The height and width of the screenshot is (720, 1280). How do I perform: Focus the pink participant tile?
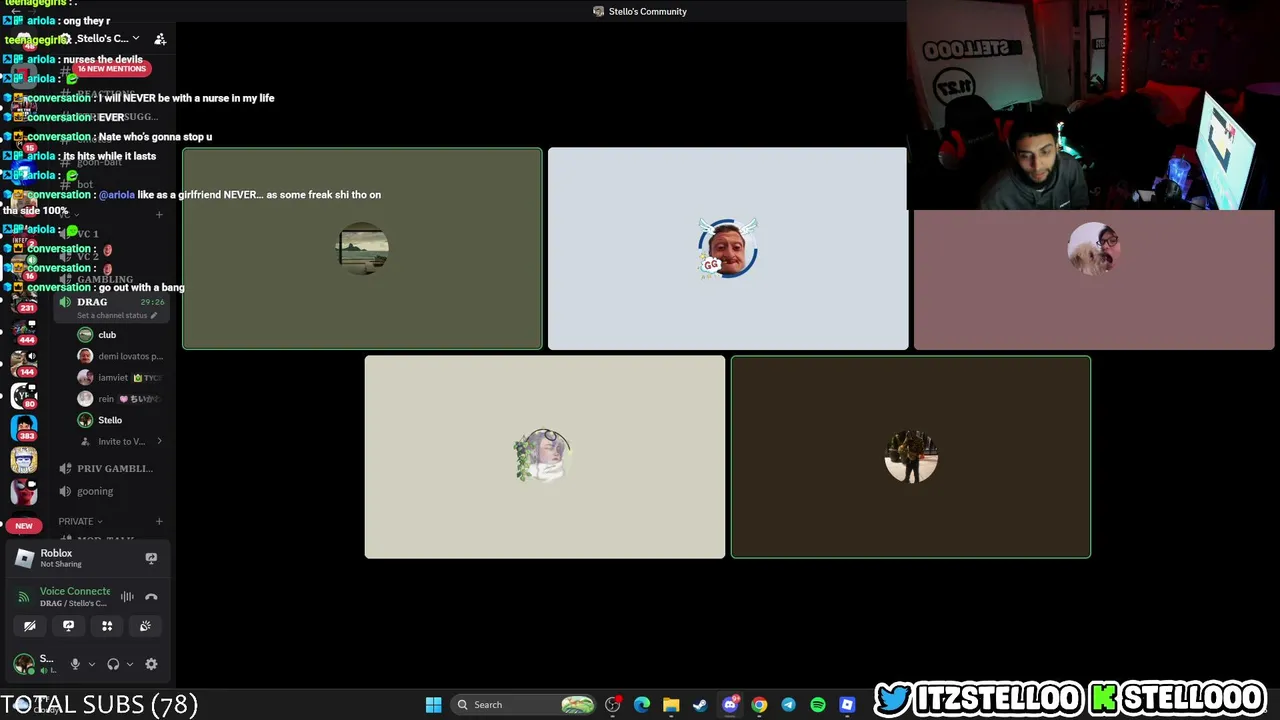coord(1094,280)
